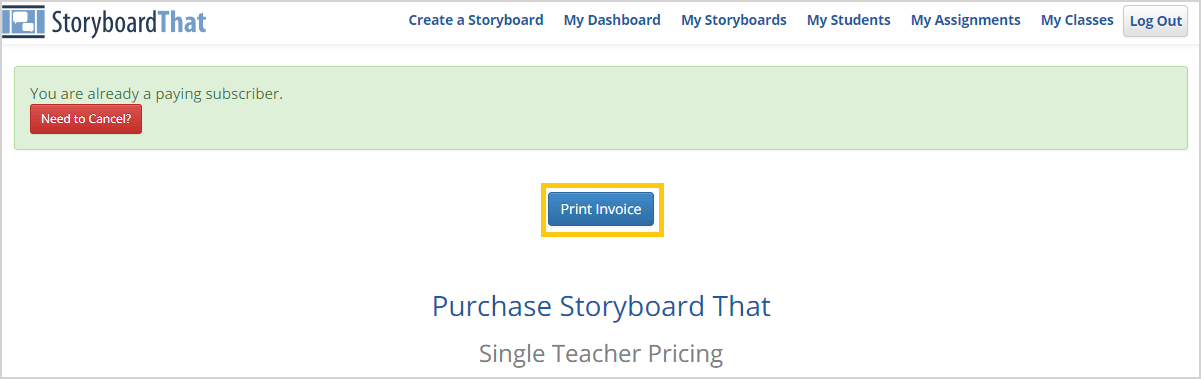Screen dimensions: 1201x379
Task: Click the already a paying subscriber message
Action: pos(157,93)
